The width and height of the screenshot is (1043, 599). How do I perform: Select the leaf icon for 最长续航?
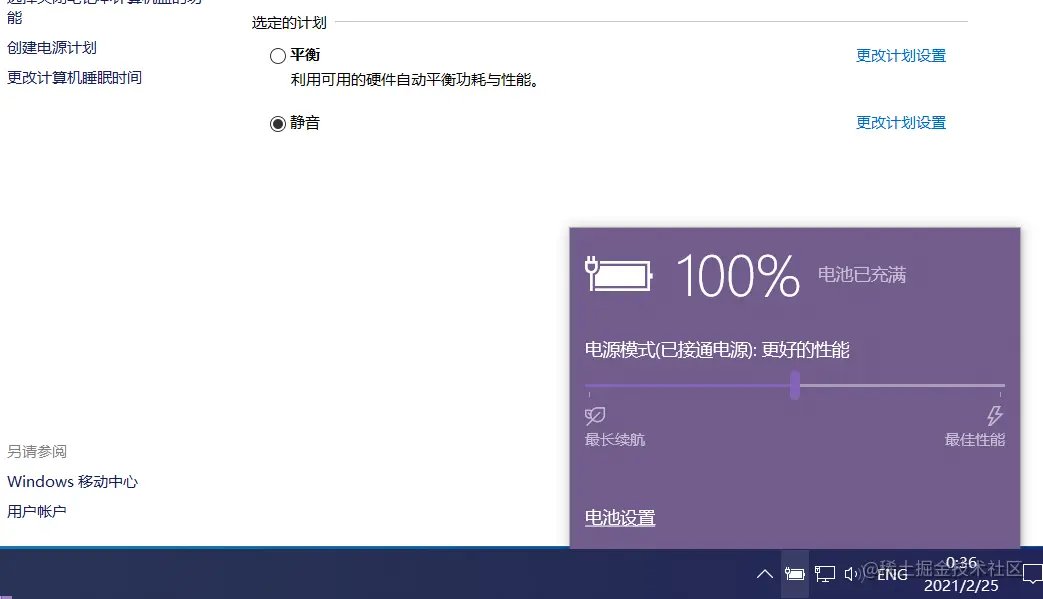coord(594,416)
